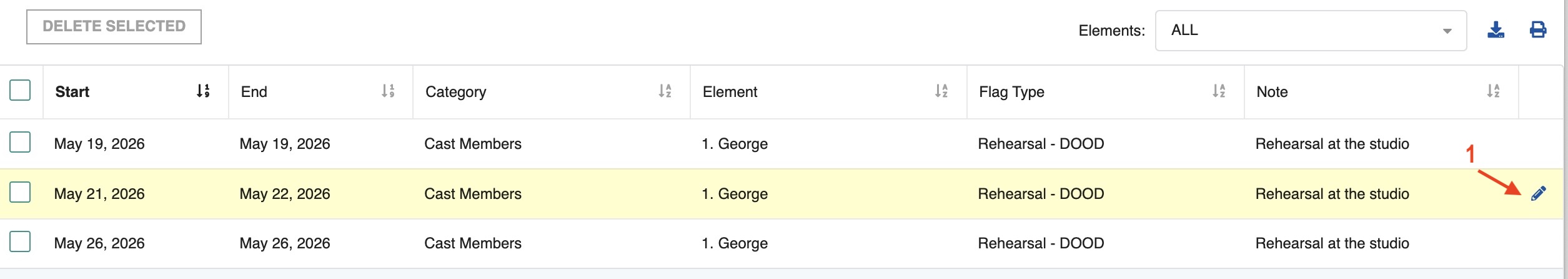Click the Elements dropdown arrow
1568x279 pixels.
pos(1447,31)
